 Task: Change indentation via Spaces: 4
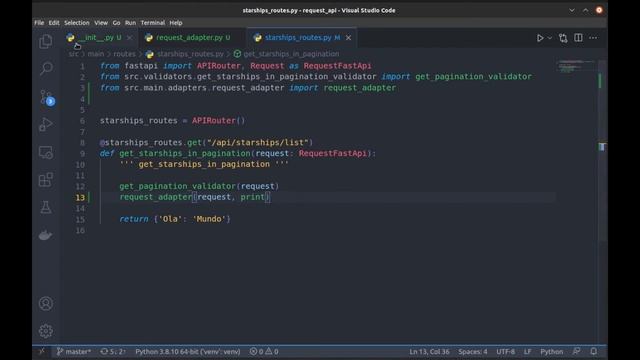[473, 351]
